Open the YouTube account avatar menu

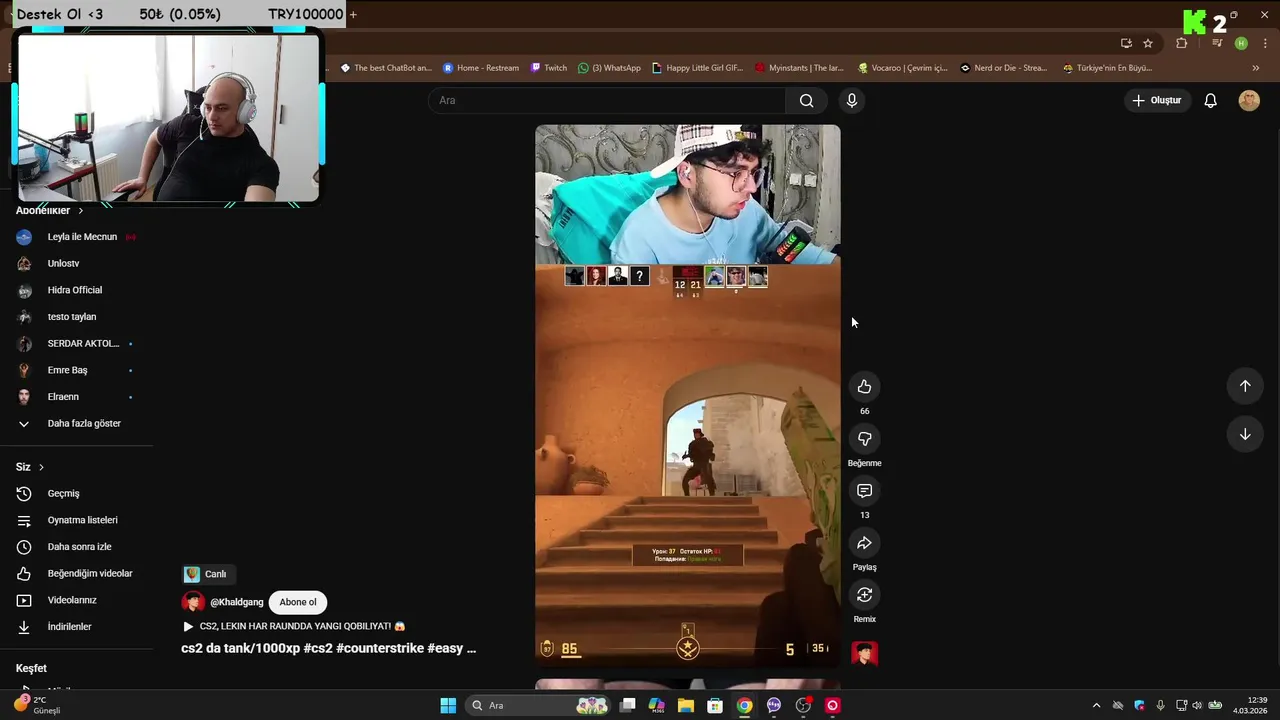tap(1249, 100)
